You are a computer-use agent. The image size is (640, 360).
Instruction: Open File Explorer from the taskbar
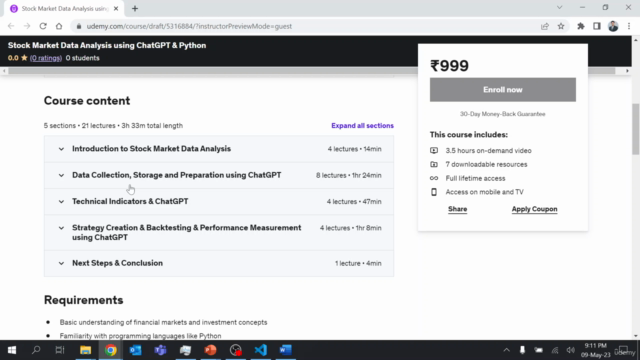point(85,350)
